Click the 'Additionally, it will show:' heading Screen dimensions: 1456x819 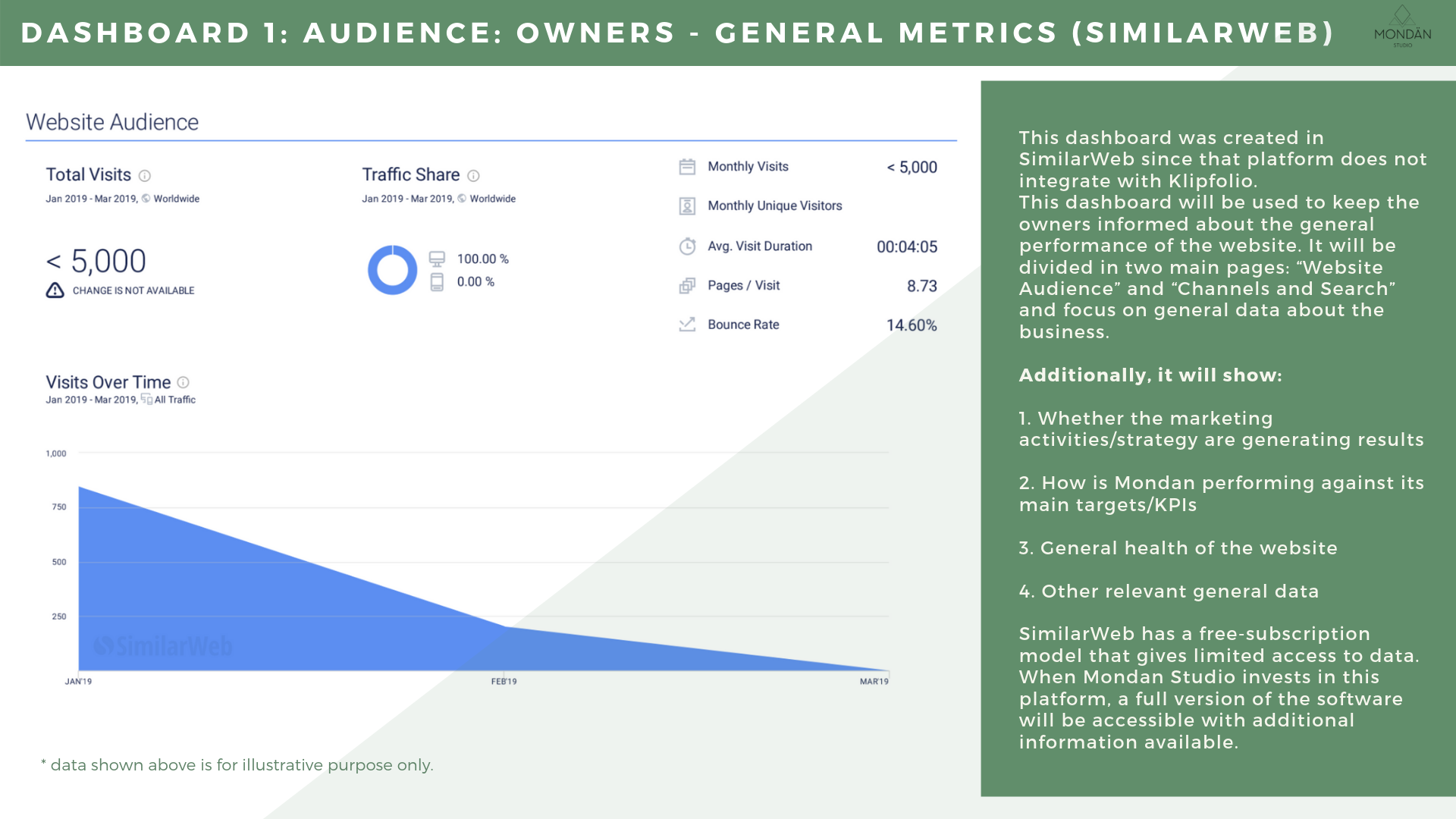[1150, 375]
